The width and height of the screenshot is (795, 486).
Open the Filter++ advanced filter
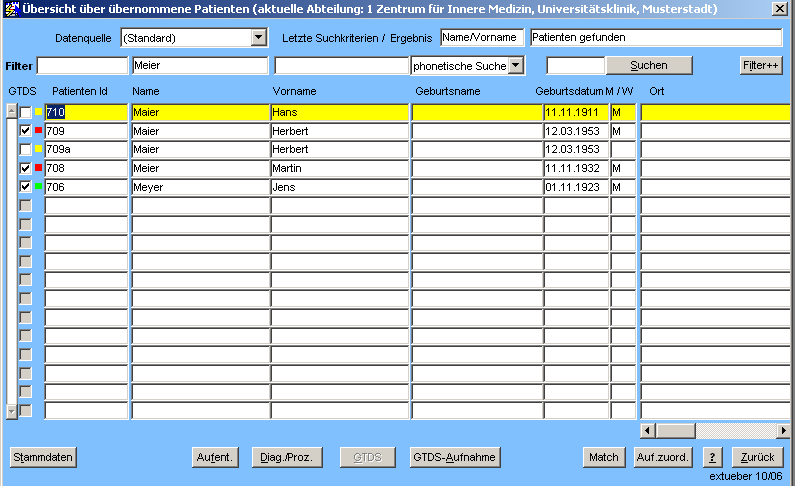point(761,66)
